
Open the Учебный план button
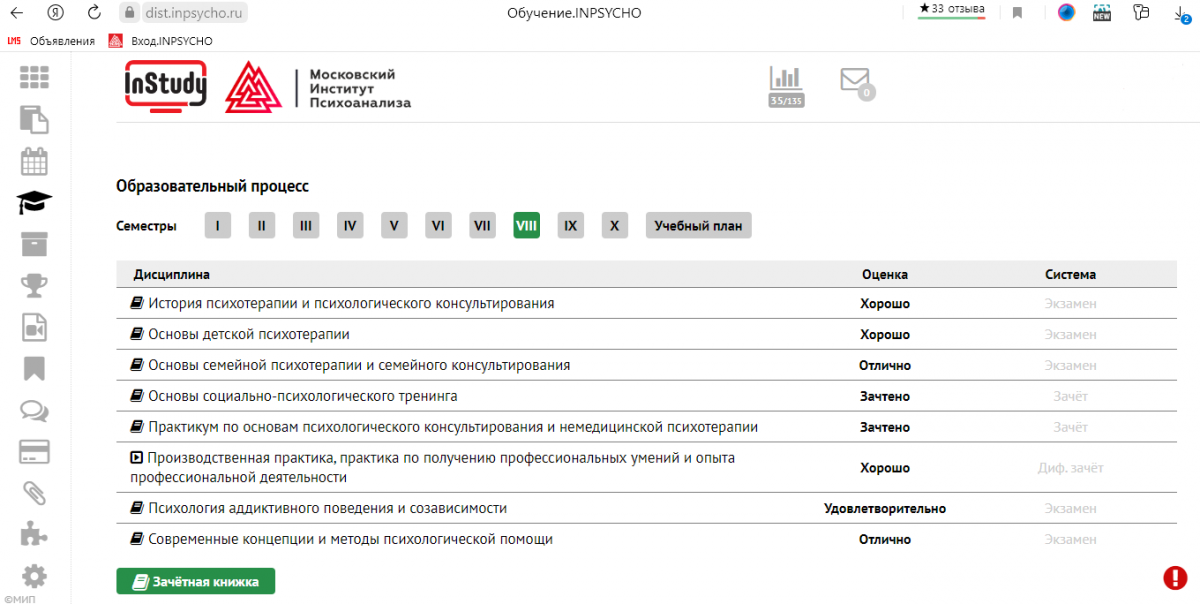coord(698,225)
